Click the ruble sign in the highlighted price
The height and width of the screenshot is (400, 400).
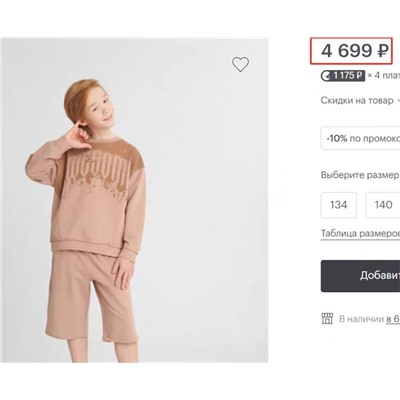point(383,51)
